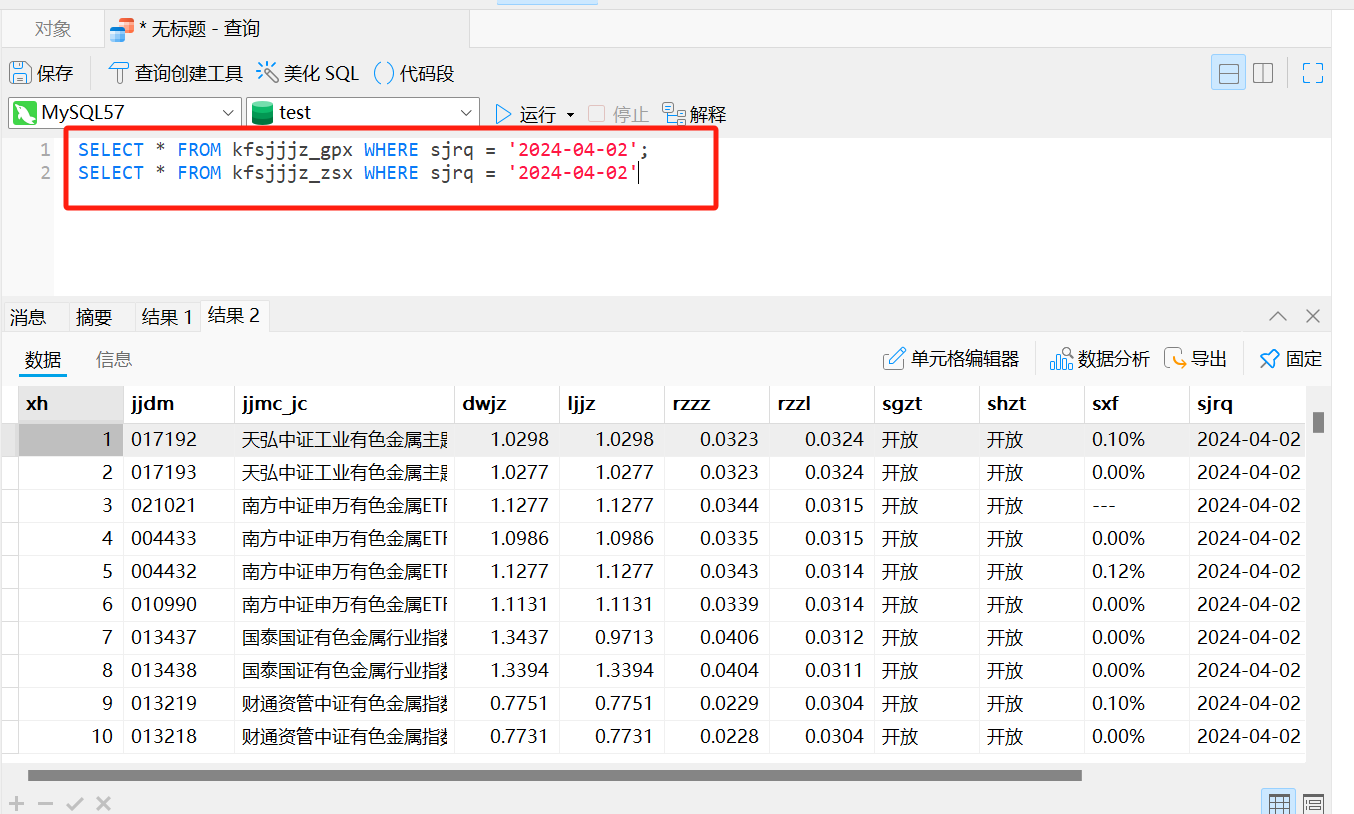Select dwjz cell value 1.3437
Screen dimensions: 1354x814
coord(506,637)
